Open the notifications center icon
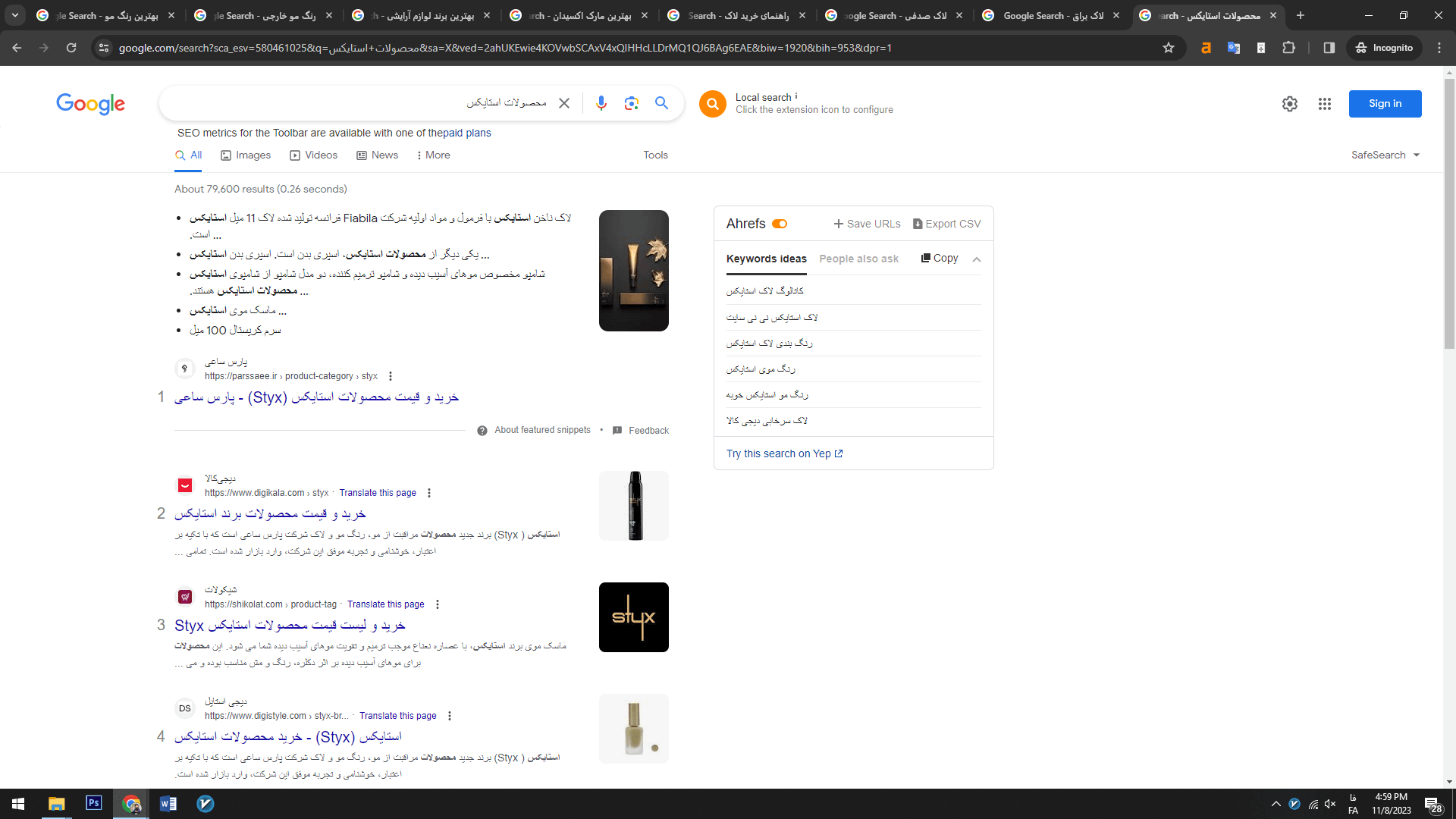Image resolution: width=1456 pixels, height=819 pixels. pos(1432,805)
